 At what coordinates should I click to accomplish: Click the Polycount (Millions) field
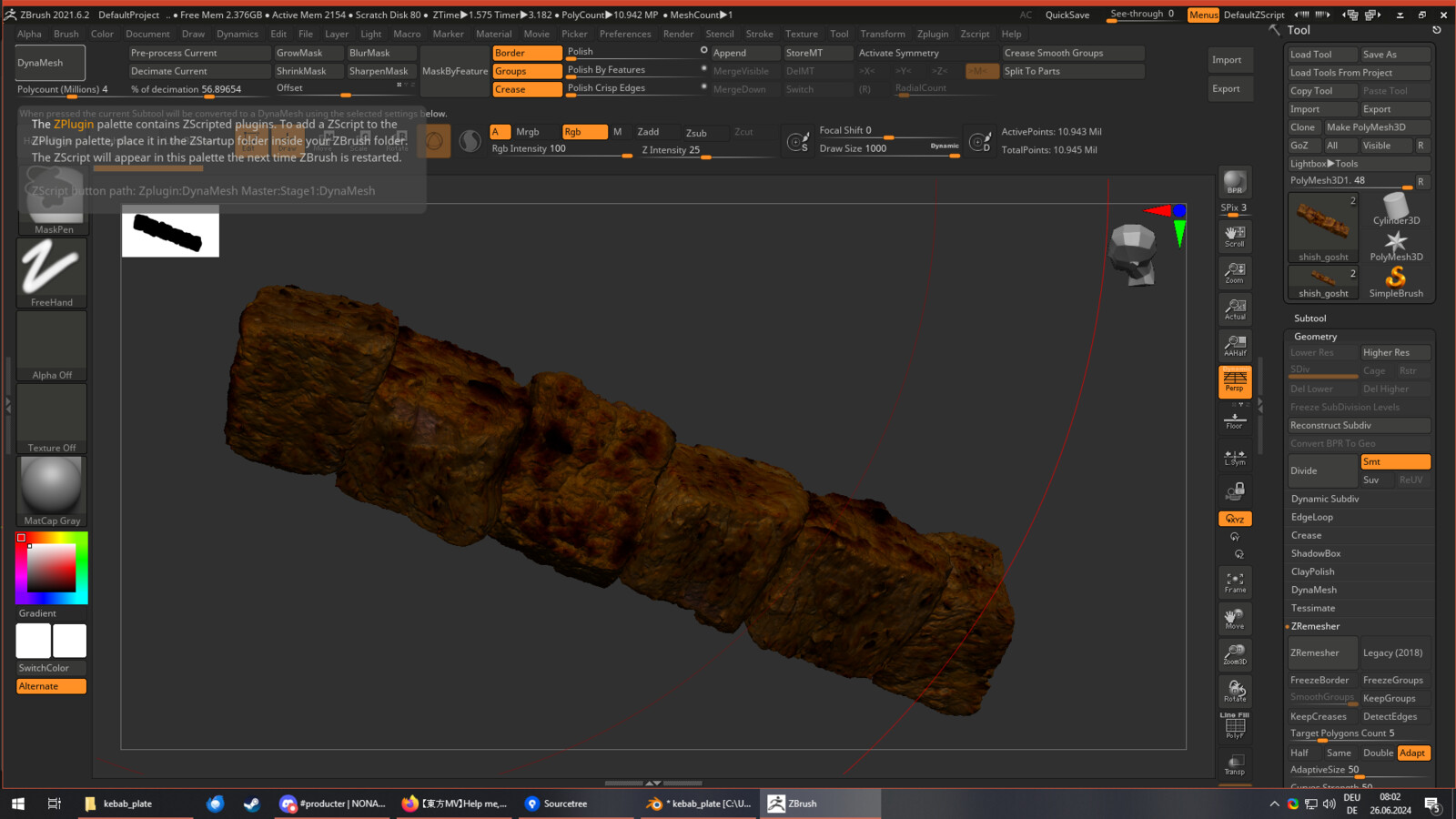tap(69, 89)
